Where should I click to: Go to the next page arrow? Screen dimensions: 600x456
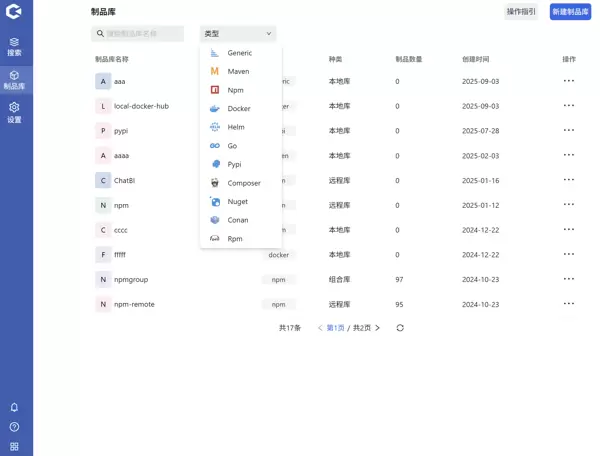[377, 328]
